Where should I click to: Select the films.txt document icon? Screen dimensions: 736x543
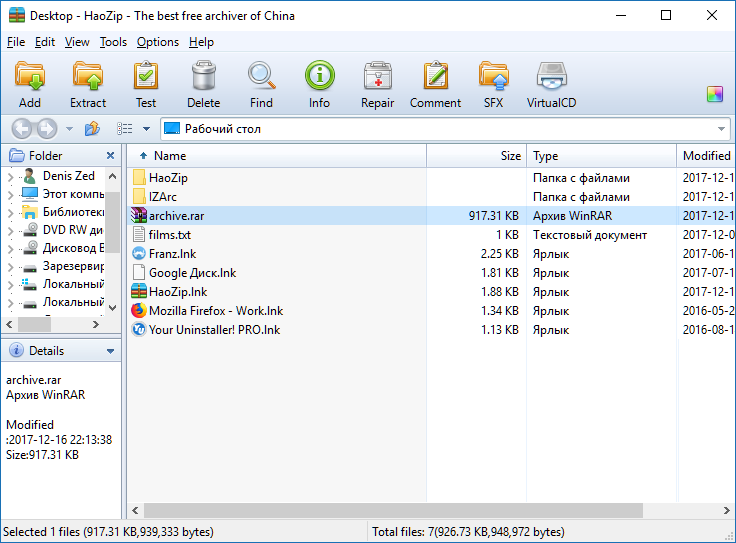tap(139, 234)
